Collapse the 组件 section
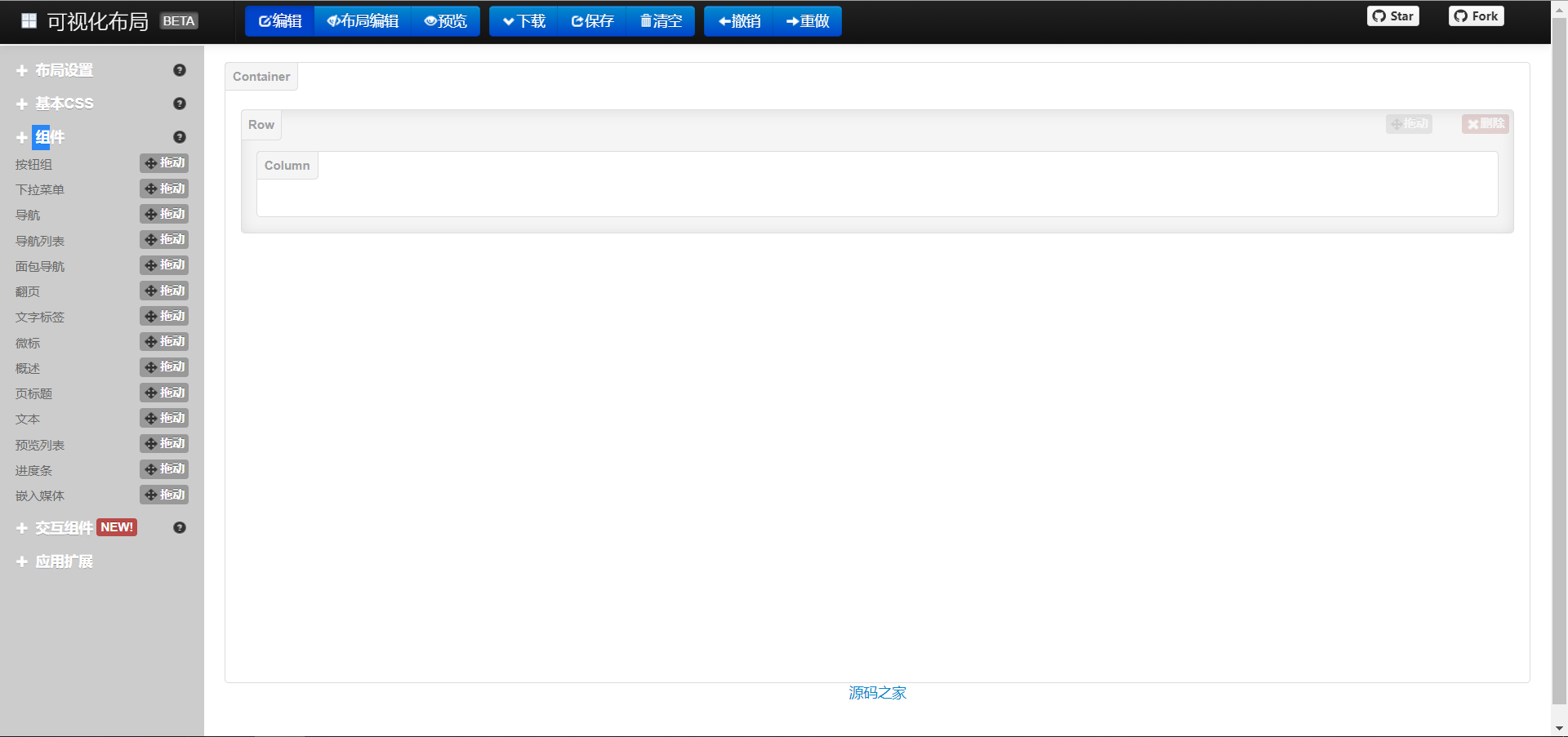 point(49,137)
